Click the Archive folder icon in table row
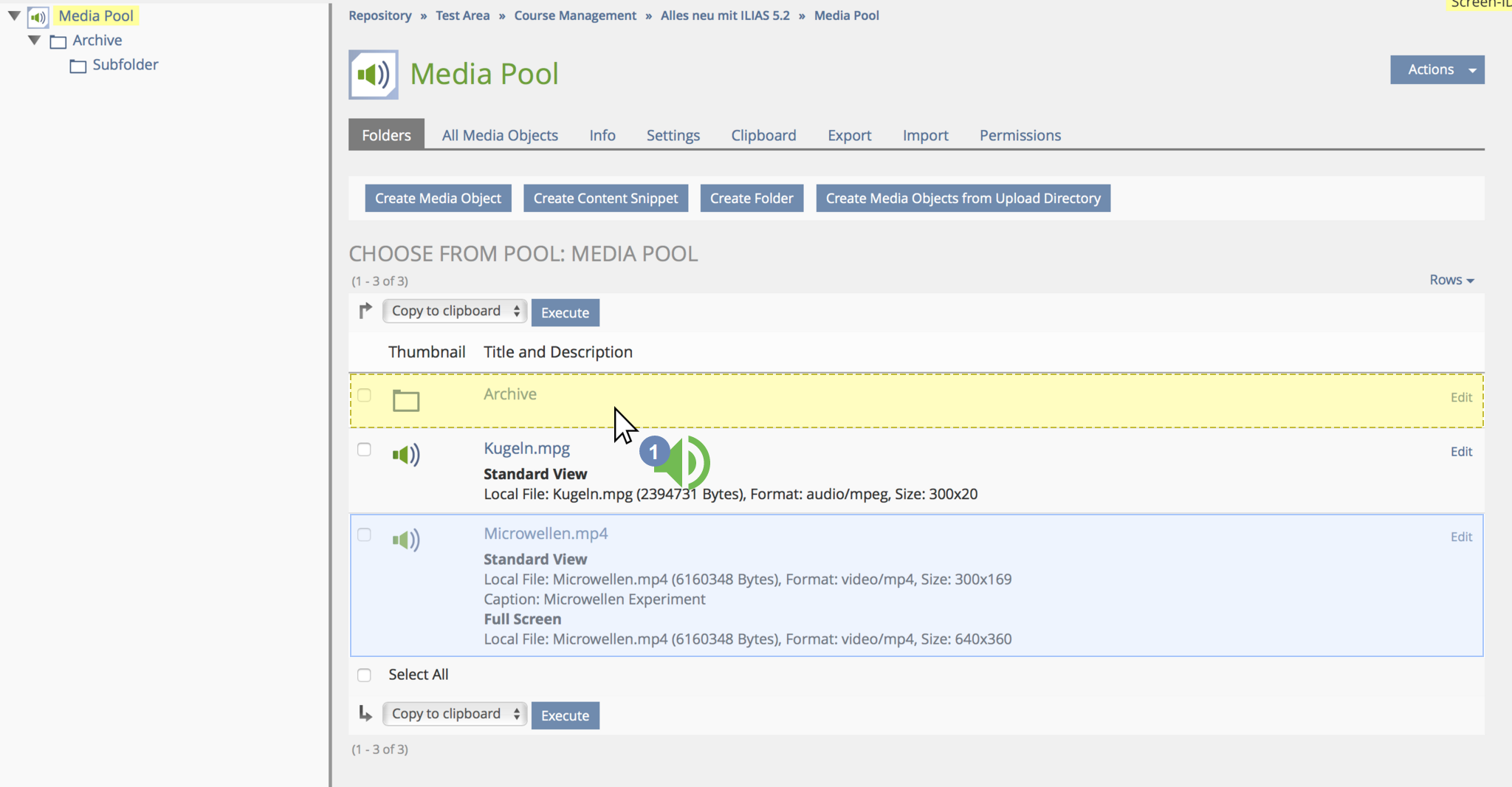1512x787 pixels. tap(406, 400)
